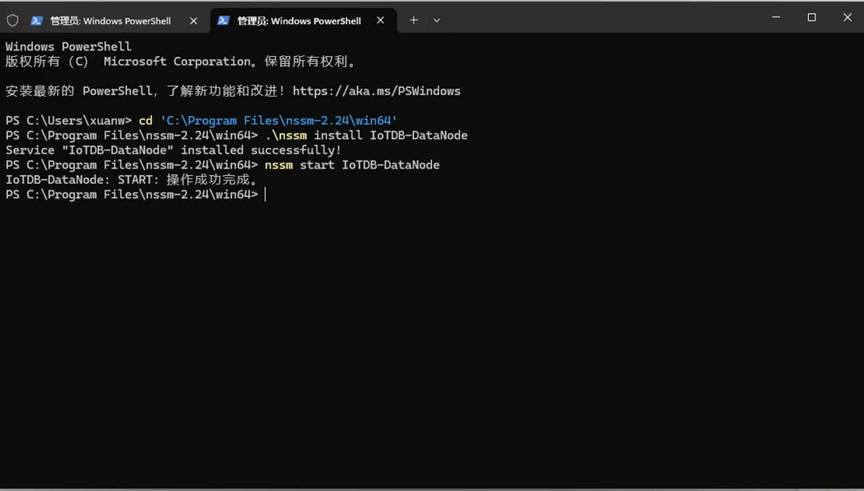864x491 pixels.
Task: Close the Windows Terminal window
Action: click(847, 18)
